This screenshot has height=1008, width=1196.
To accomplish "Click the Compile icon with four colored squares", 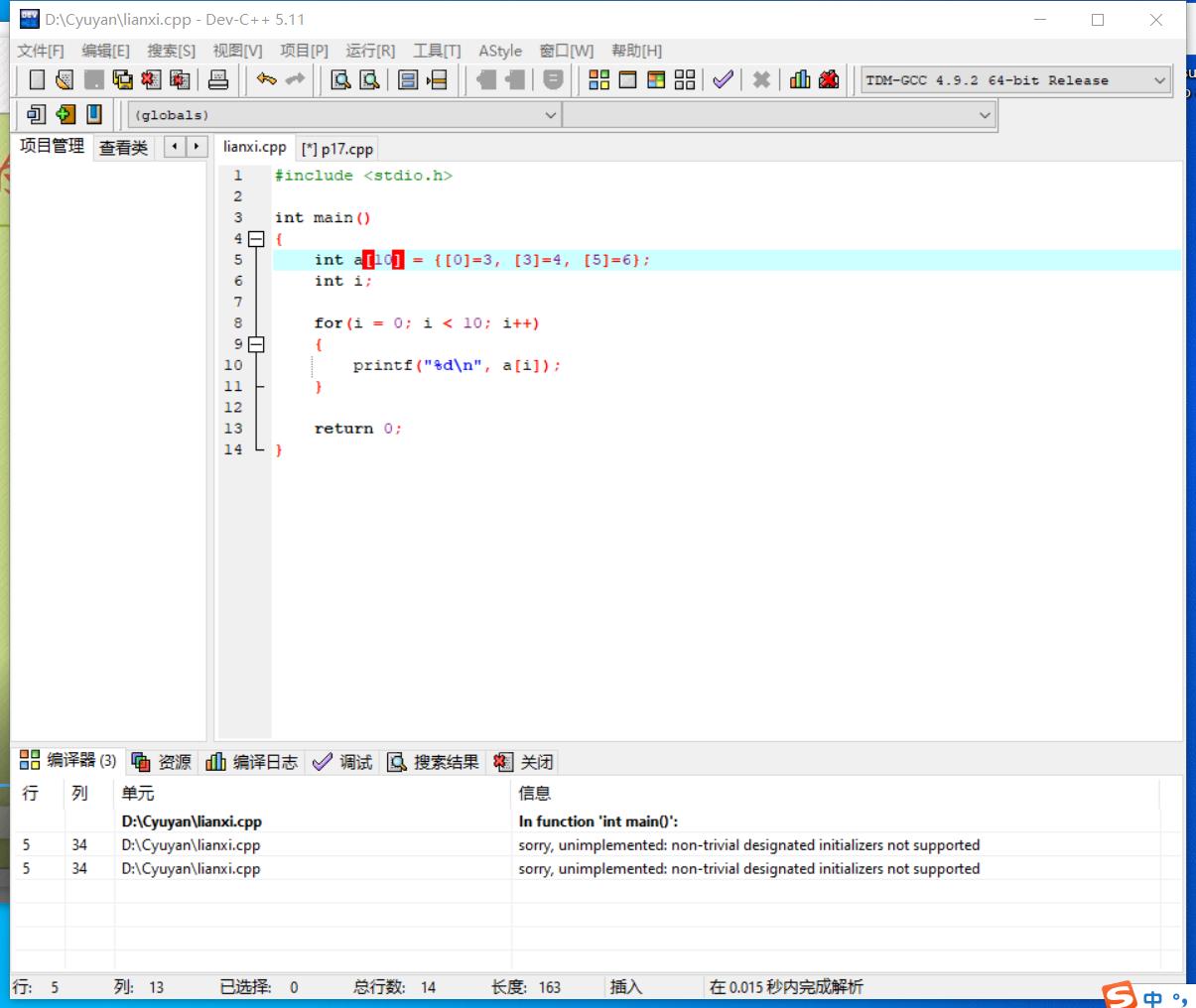I will [598, 80].
